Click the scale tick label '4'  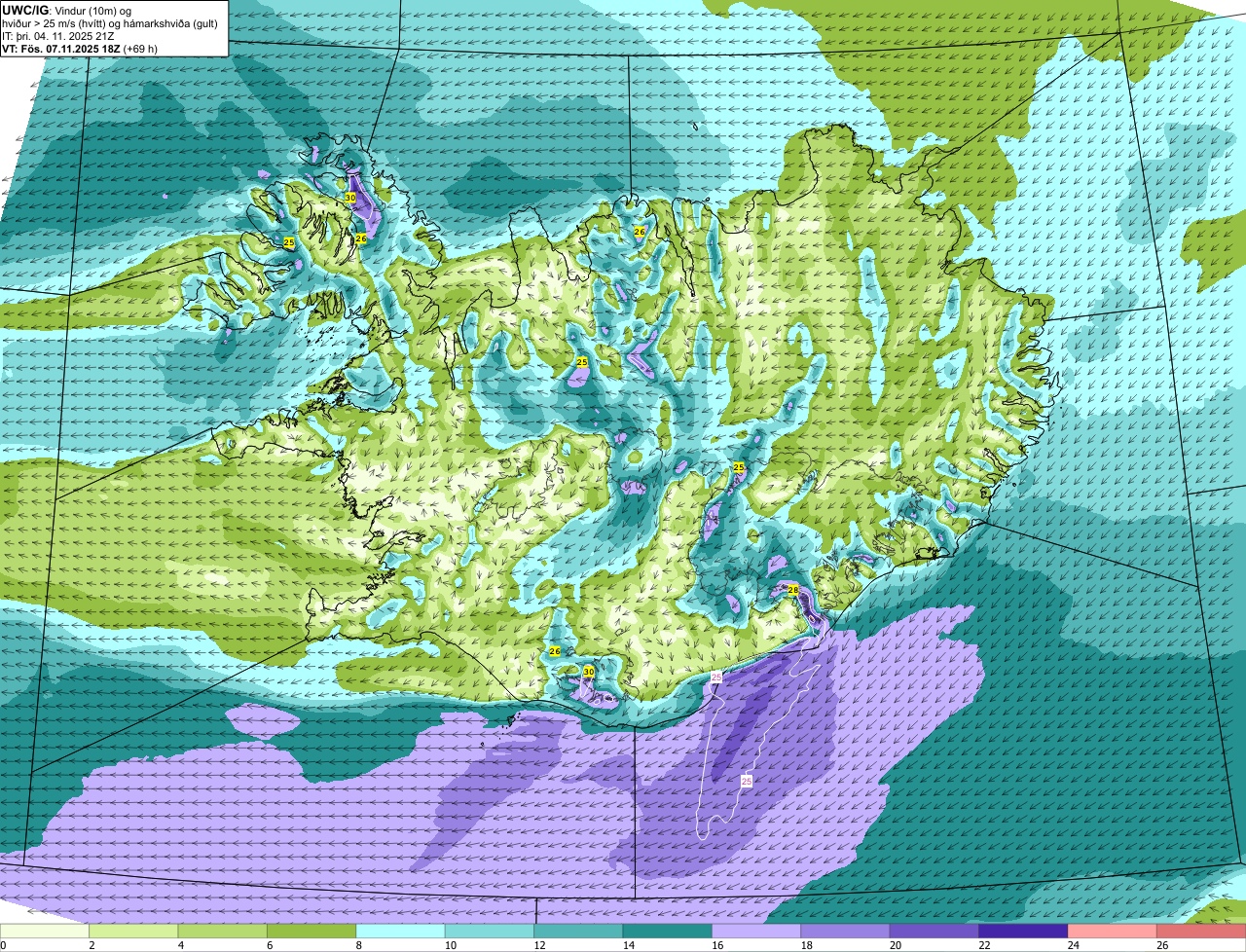180,945
